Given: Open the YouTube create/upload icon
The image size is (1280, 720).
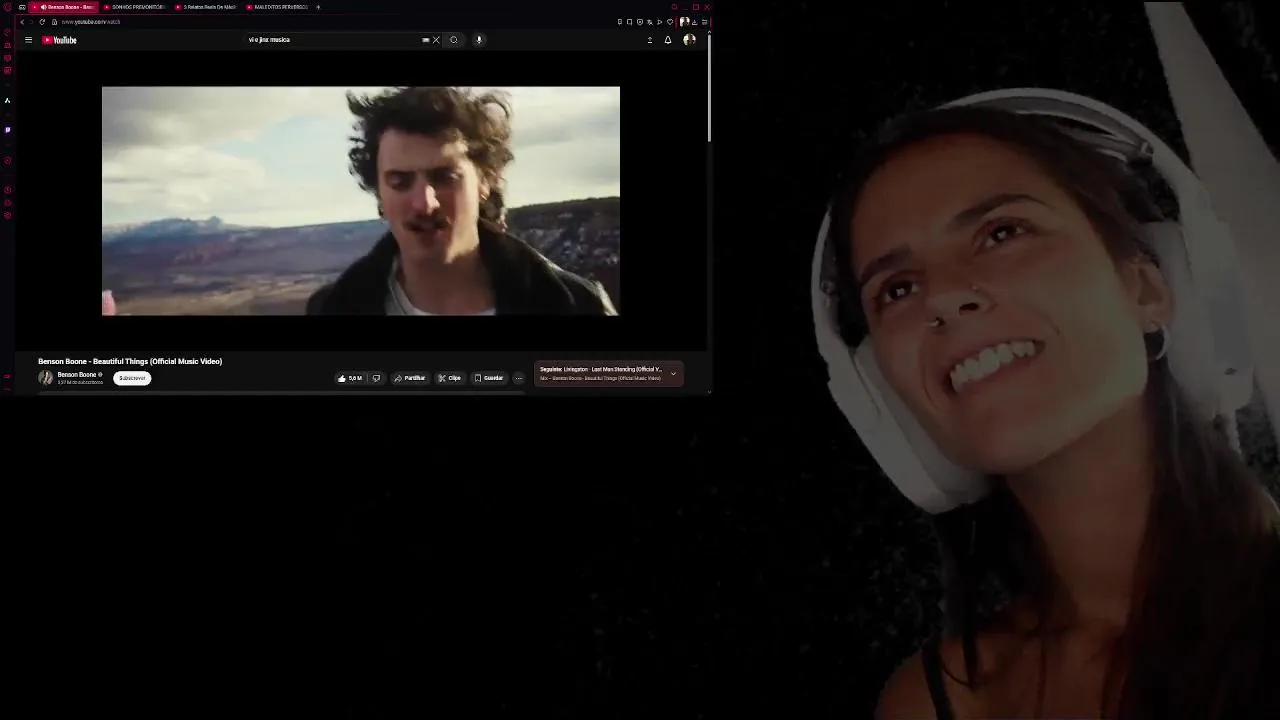Looking at the screenshot, I should click(x=650, y=40).
